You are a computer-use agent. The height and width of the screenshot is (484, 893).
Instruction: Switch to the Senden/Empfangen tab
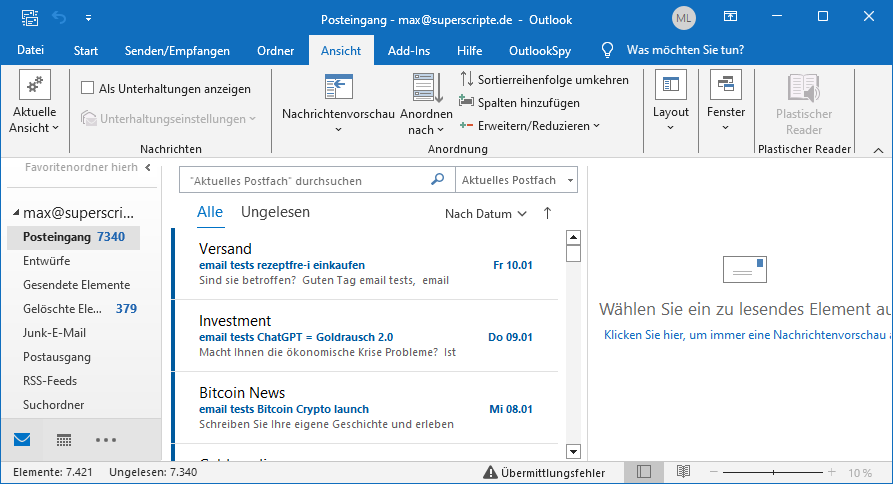pos(177,51)
